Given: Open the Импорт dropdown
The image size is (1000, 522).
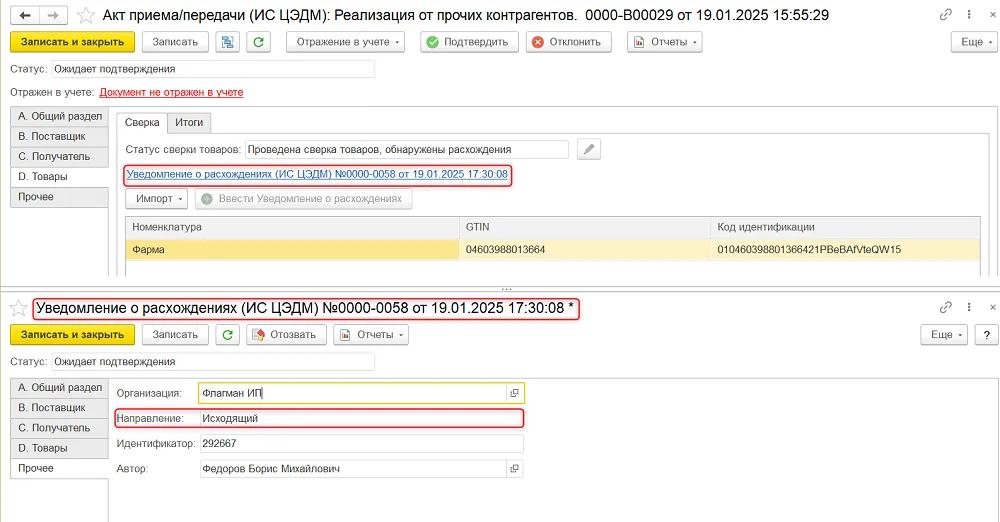Looking at the screenshot, I should [156, 199].
